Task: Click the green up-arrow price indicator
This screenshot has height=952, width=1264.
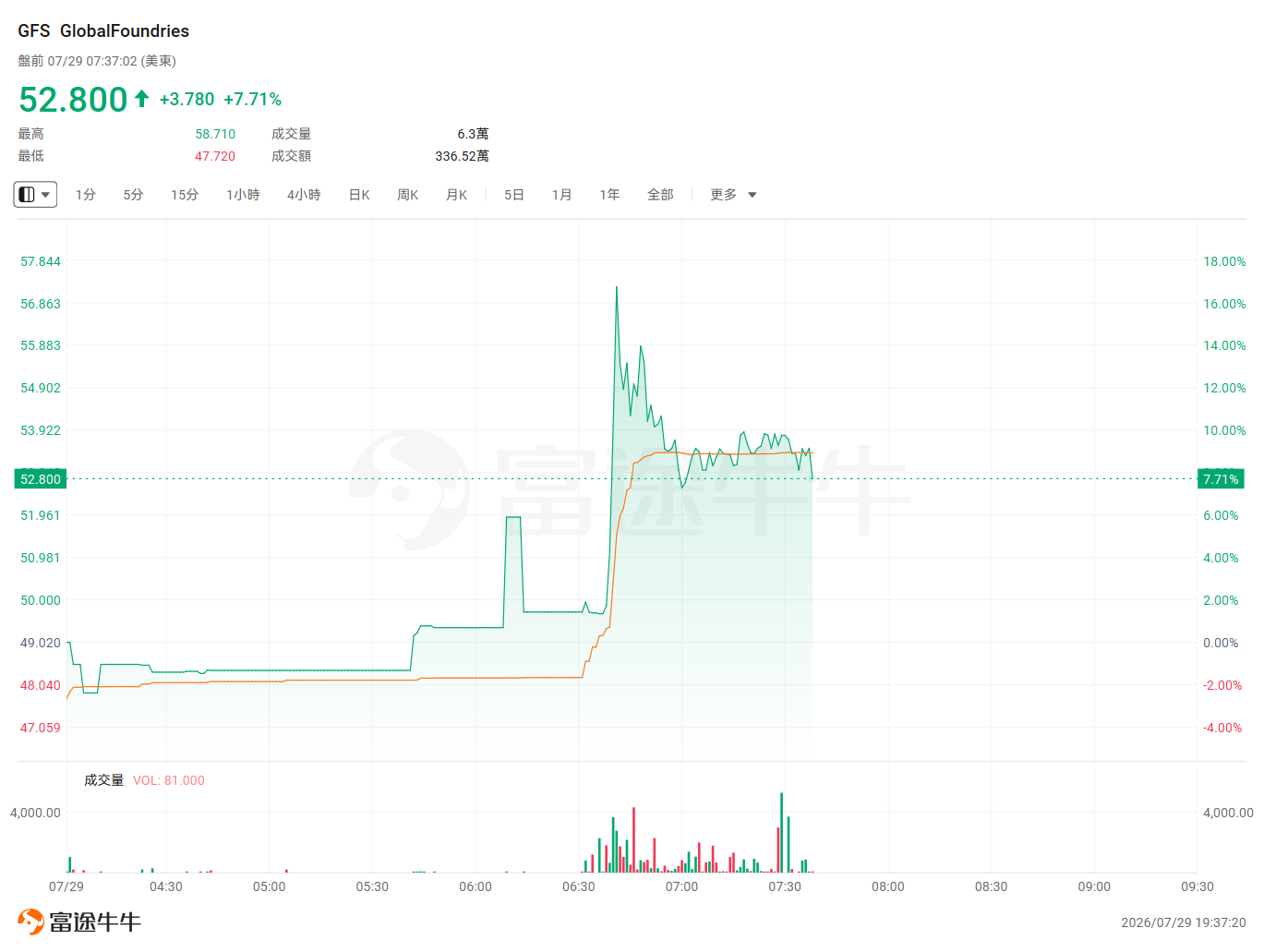Action: click(141, 99)
